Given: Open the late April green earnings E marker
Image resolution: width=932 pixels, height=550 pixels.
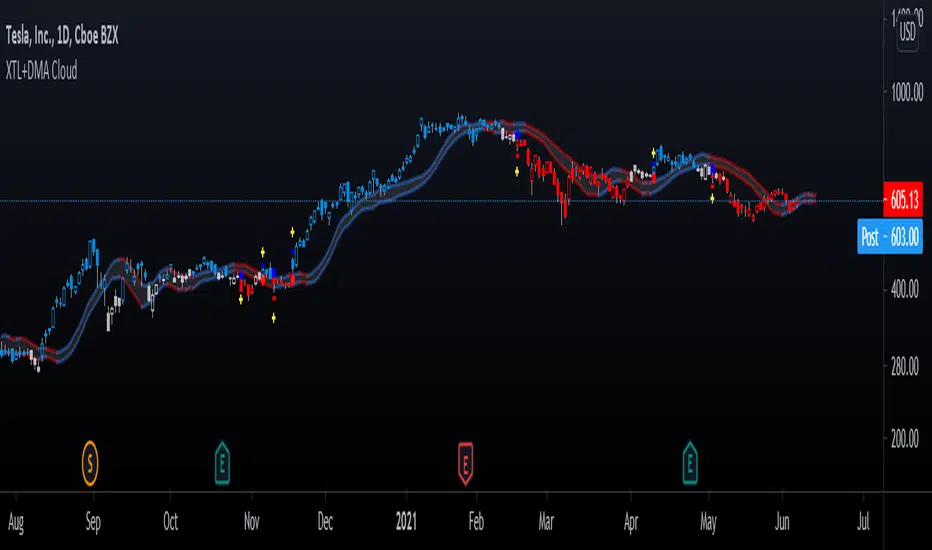Looking at the screenshot, I should click(x=690, y=463).
